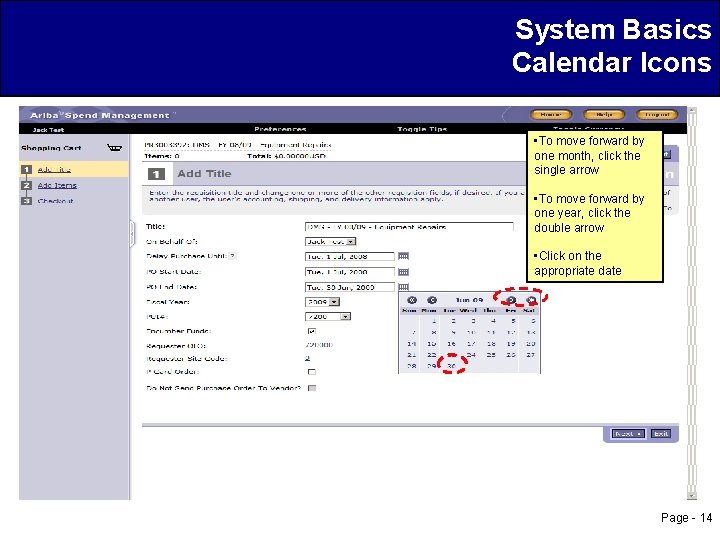Viewport: 720px width, 540px height.
Task: Select date 21 in the calendar
Action: 412,354
